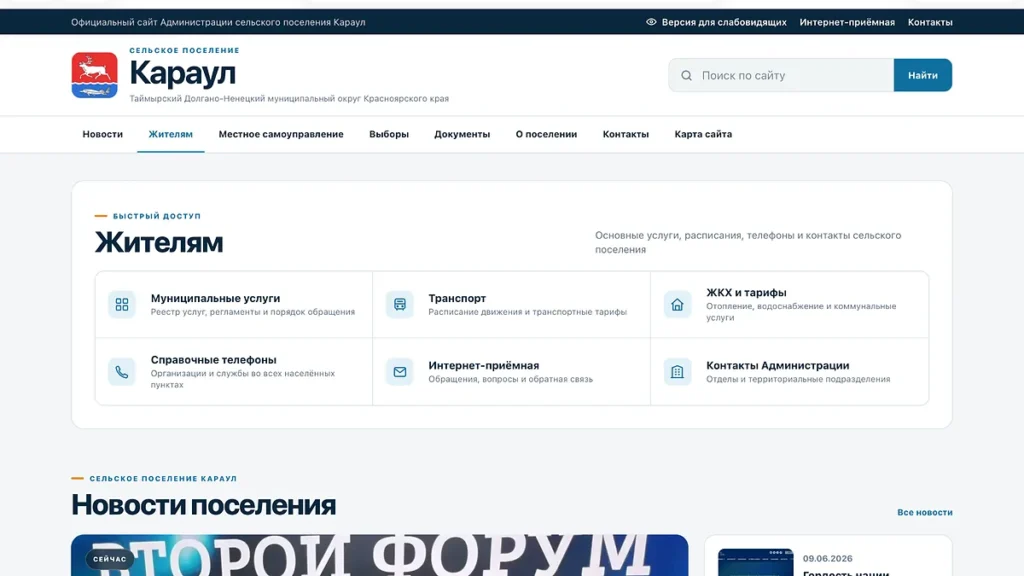Click the Реестр услуг, регламенты description
The height and width of the screenshot is (576, 1024).
253,312
